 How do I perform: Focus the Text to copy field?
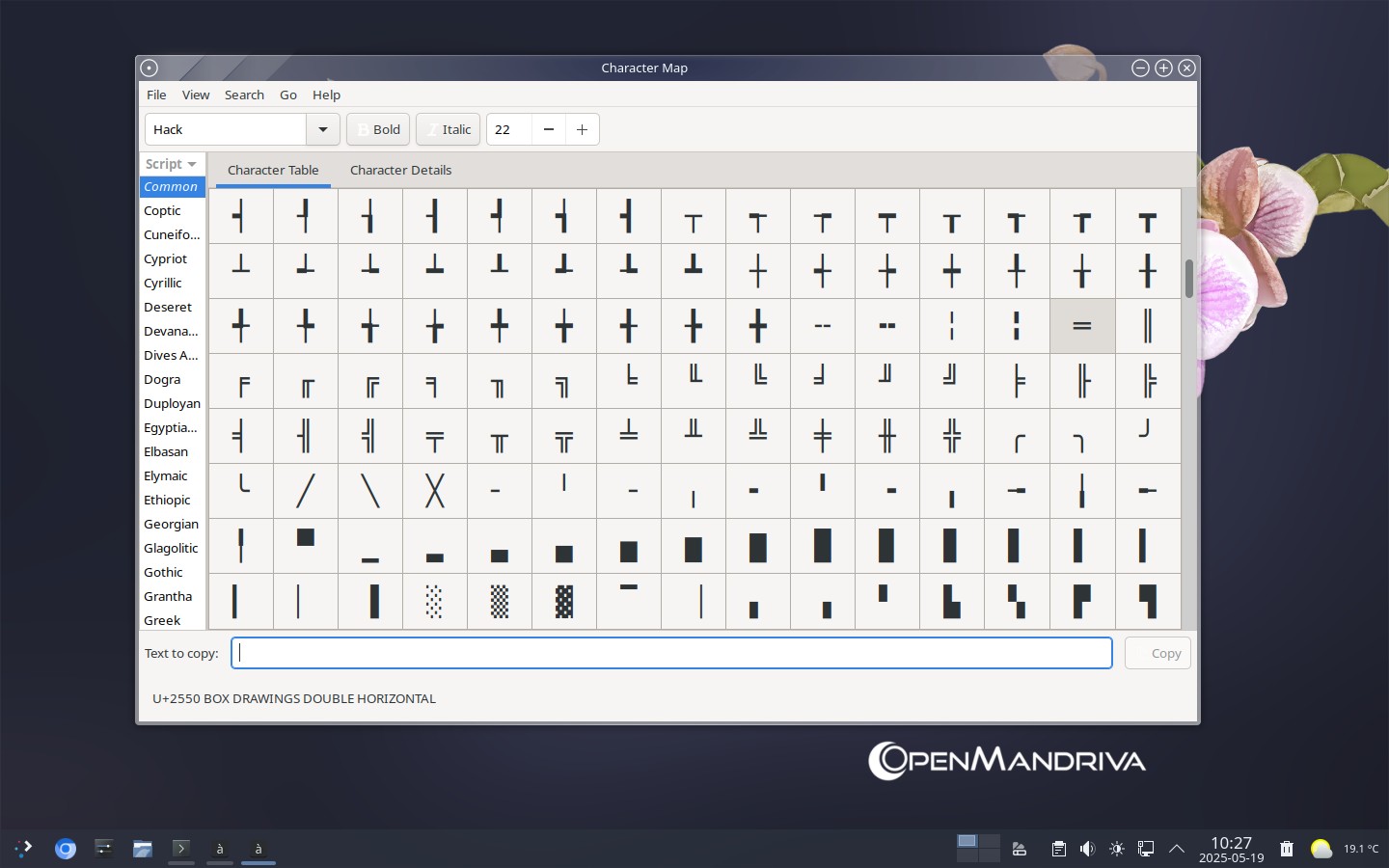pyautogui.click(x=671, y=653)
